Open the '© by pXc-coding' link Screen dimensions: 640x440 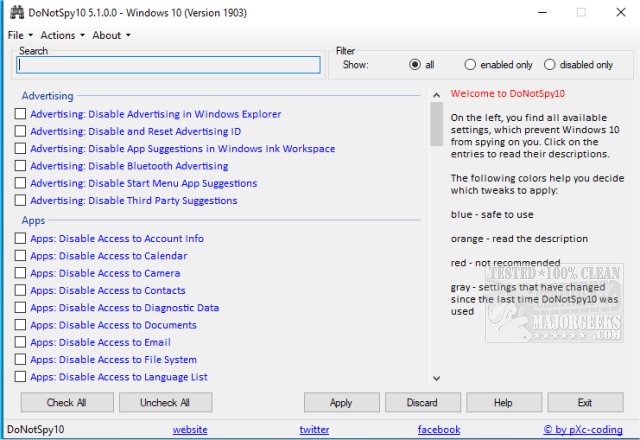click(583, 429)
